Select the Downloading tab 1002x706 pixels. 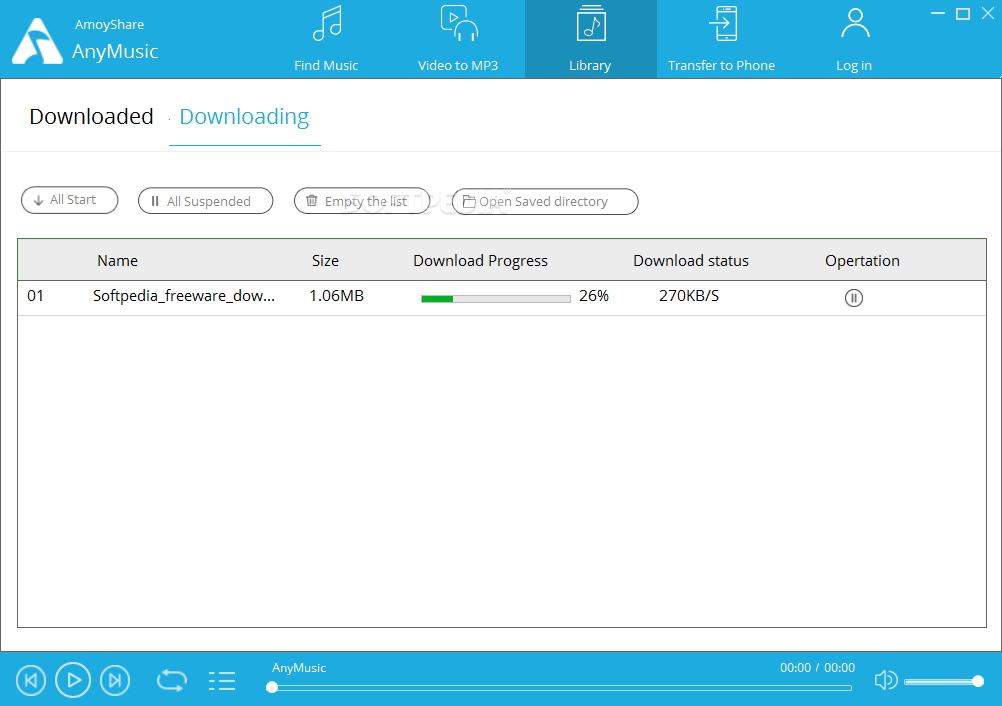click(x=244, y=117)
